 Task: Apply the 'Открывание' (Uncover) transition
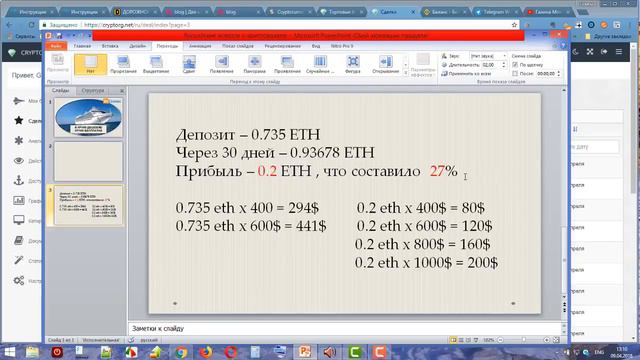(x=385, y=64)
